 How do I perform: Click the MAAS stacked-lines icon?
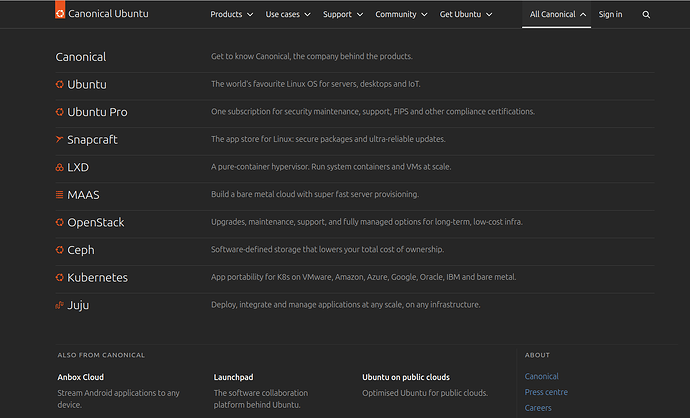[x=60, y=195]
